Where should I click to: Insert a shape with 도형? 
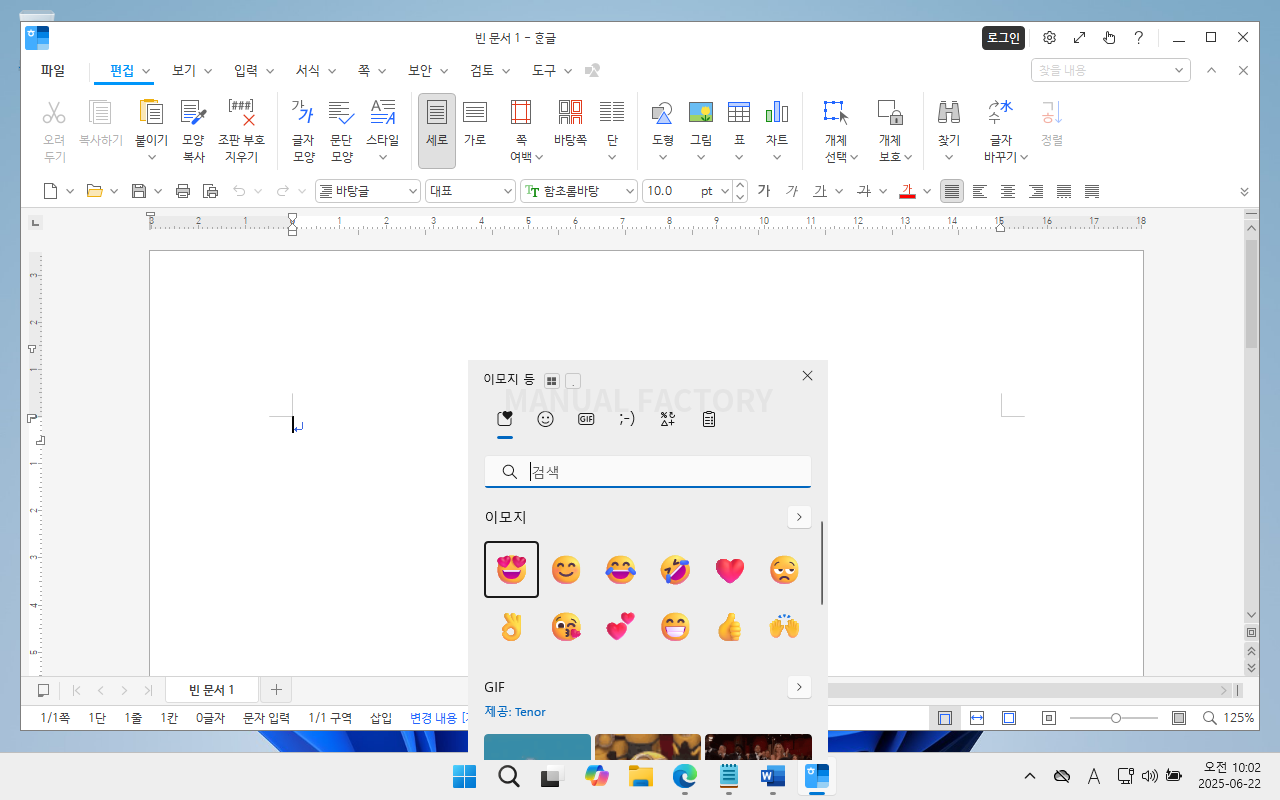point(662,112)
